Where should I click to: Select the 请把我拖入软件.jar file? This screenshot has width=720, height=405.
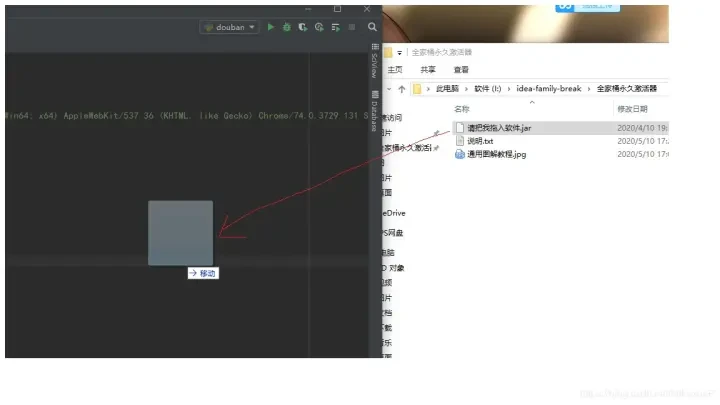(498, 127)
